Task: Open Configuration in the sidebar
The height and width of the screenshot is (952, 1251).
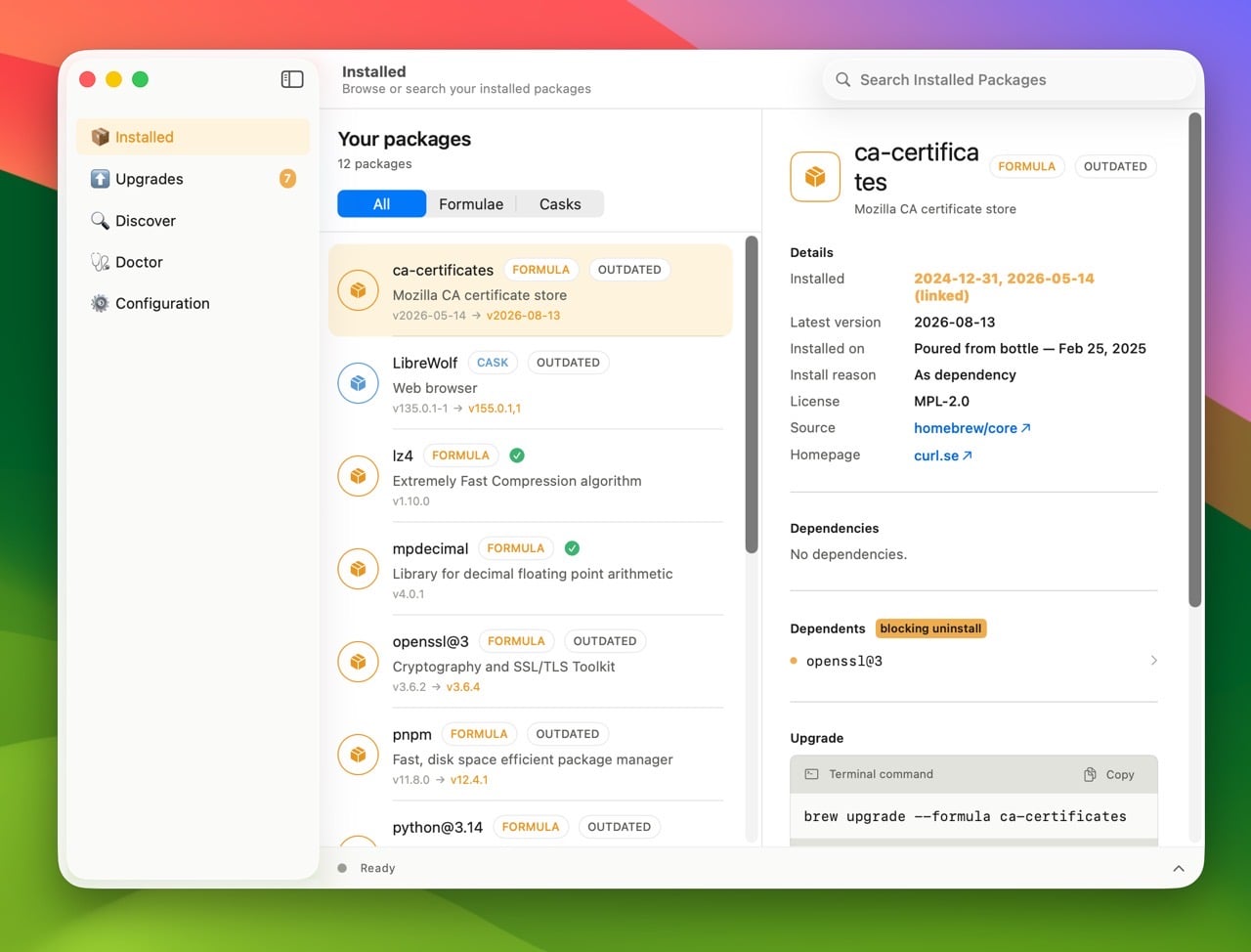Action: tap(193, 303)
